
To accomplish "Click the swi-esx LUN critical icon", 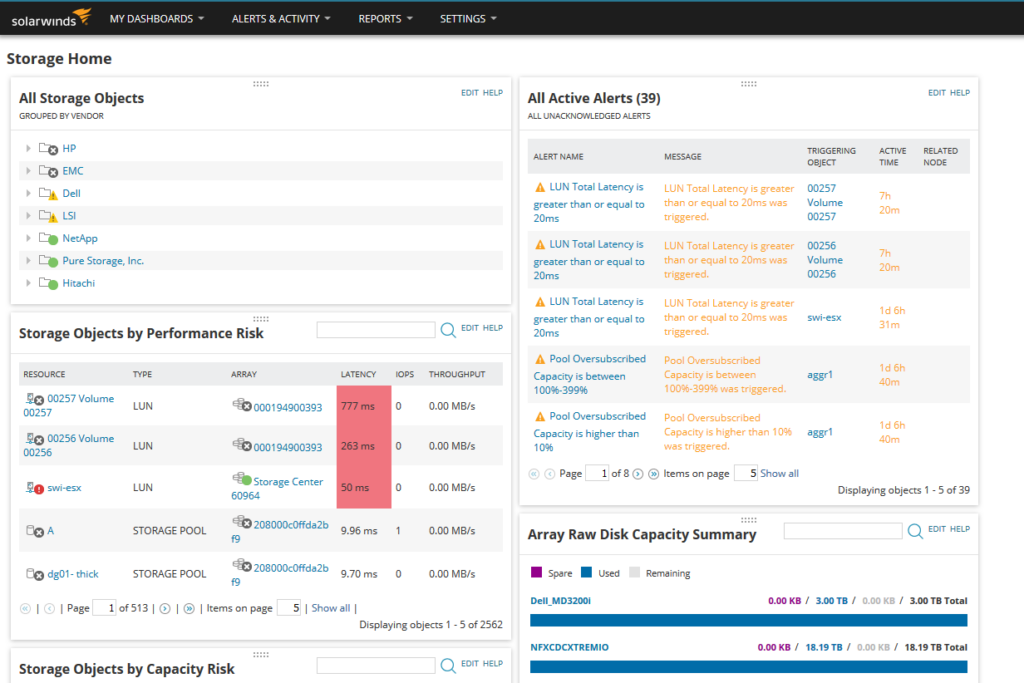I will [x=35, y=488].
